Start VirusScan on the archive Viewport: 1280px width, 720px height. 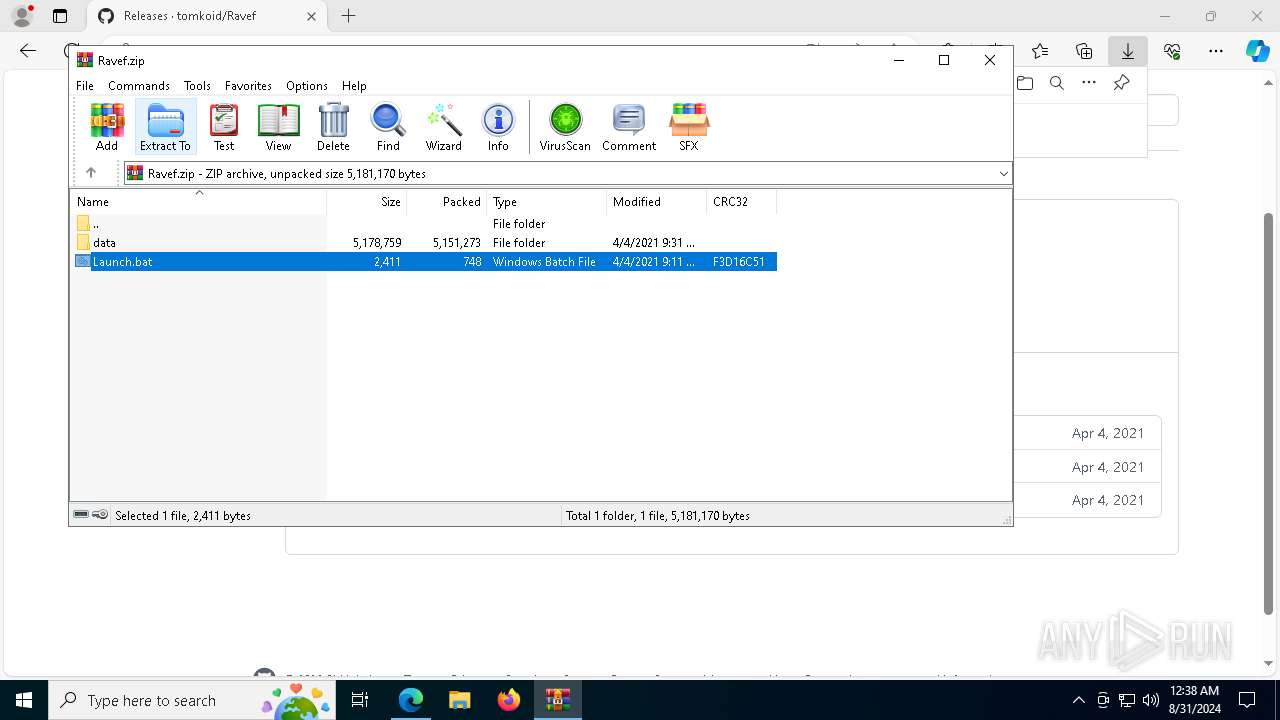pos(565,127)
